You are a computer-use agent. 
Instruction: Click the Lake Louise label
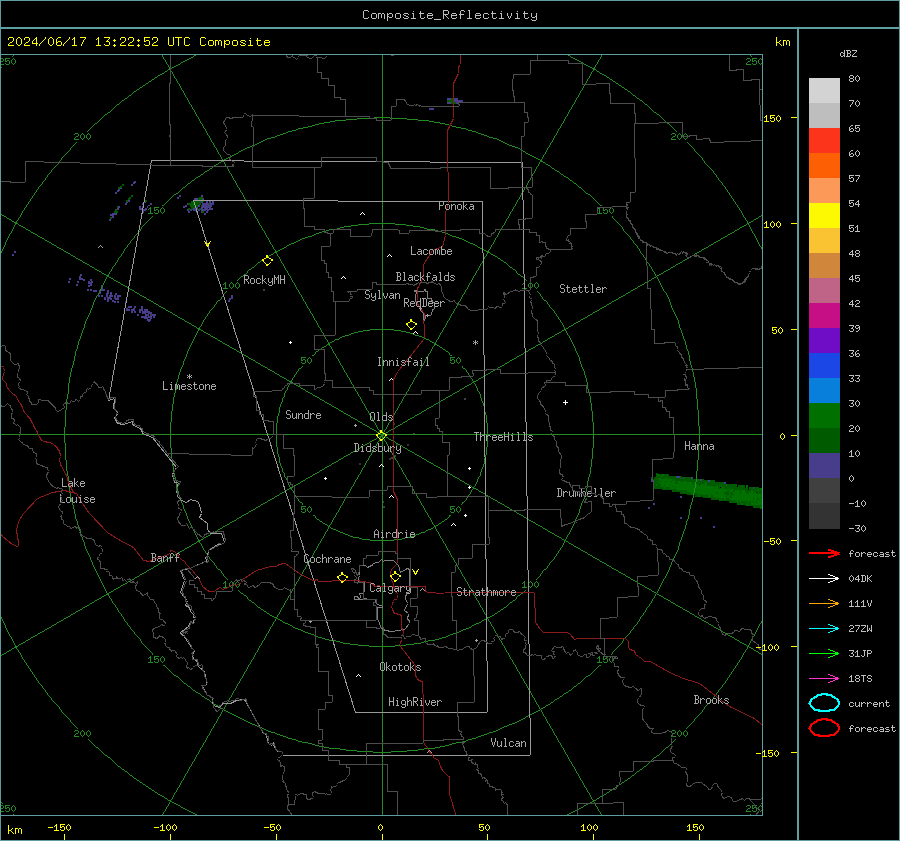(x=77, y=491)
